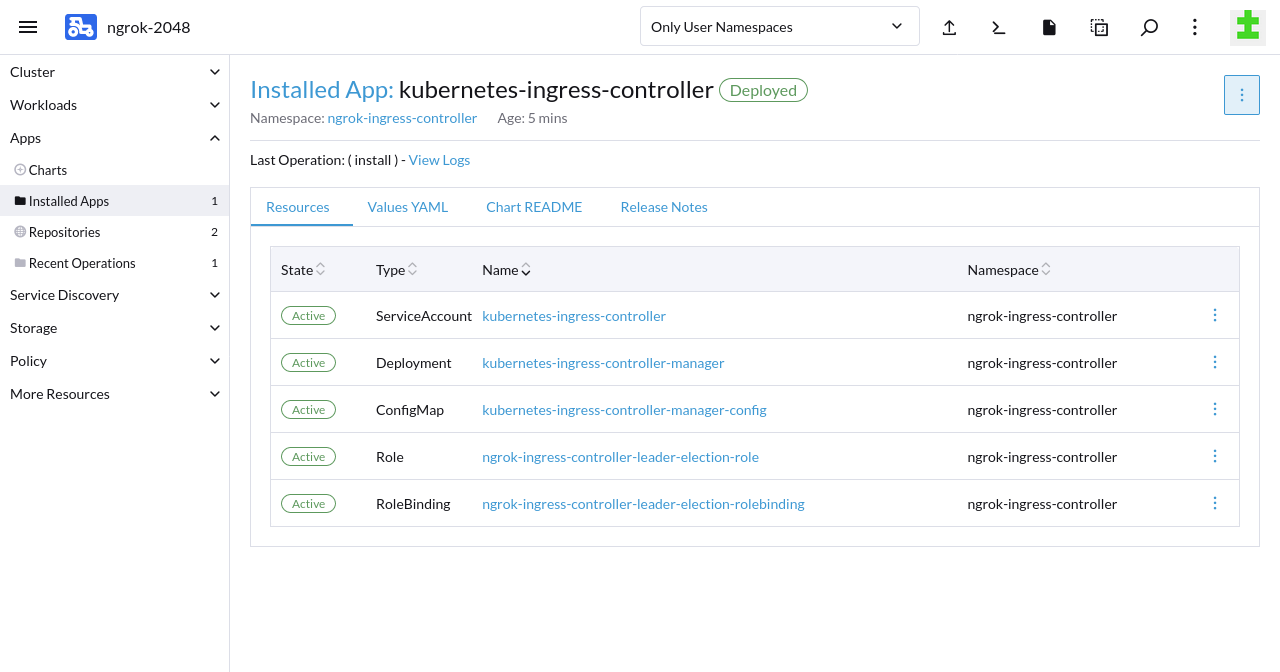Open ngrok-ingress-controller-leader-election-rolebinding link
This screenshot has height=672, width=1280.
(643, 504)
